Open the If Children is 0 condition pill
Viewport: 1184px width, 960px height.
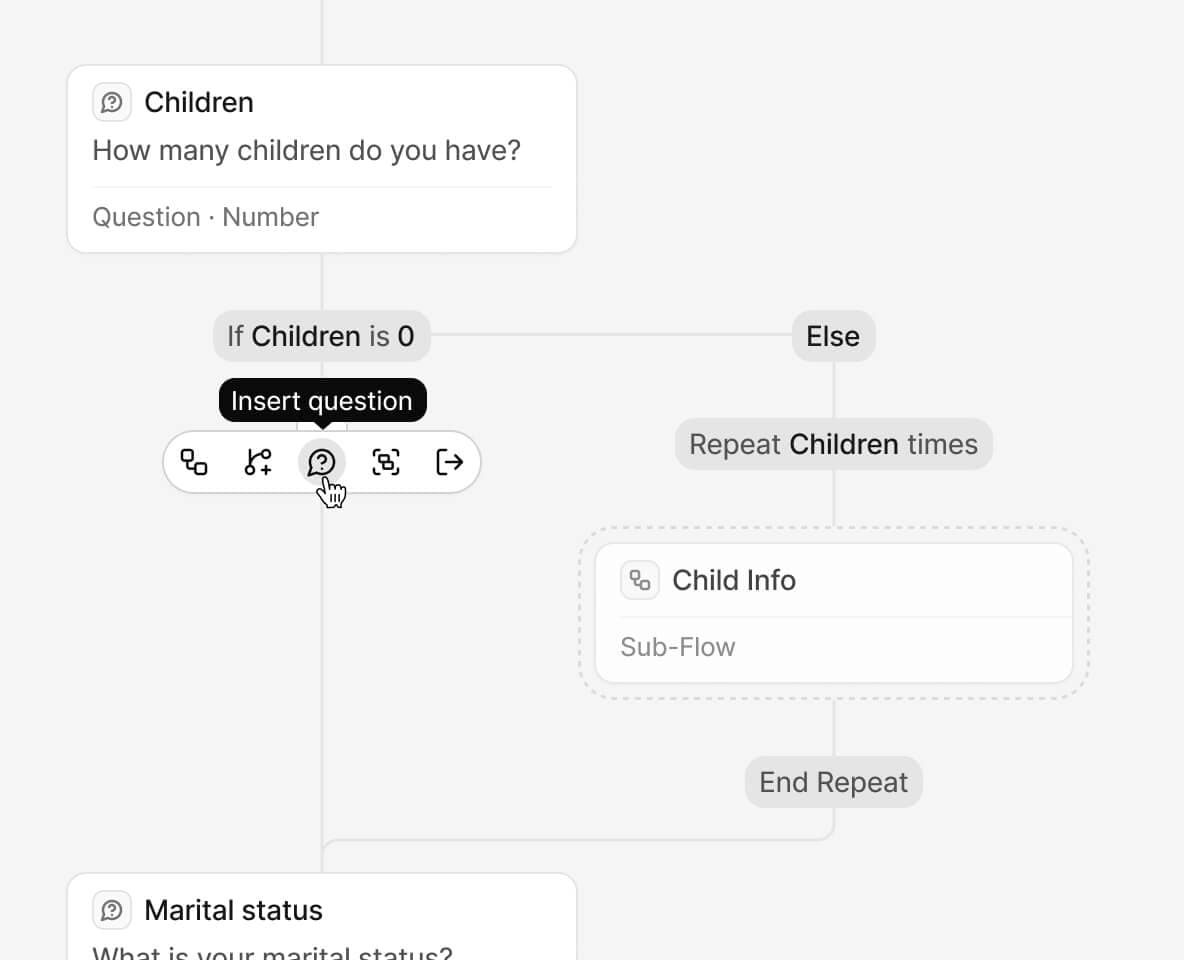(321, 336)
